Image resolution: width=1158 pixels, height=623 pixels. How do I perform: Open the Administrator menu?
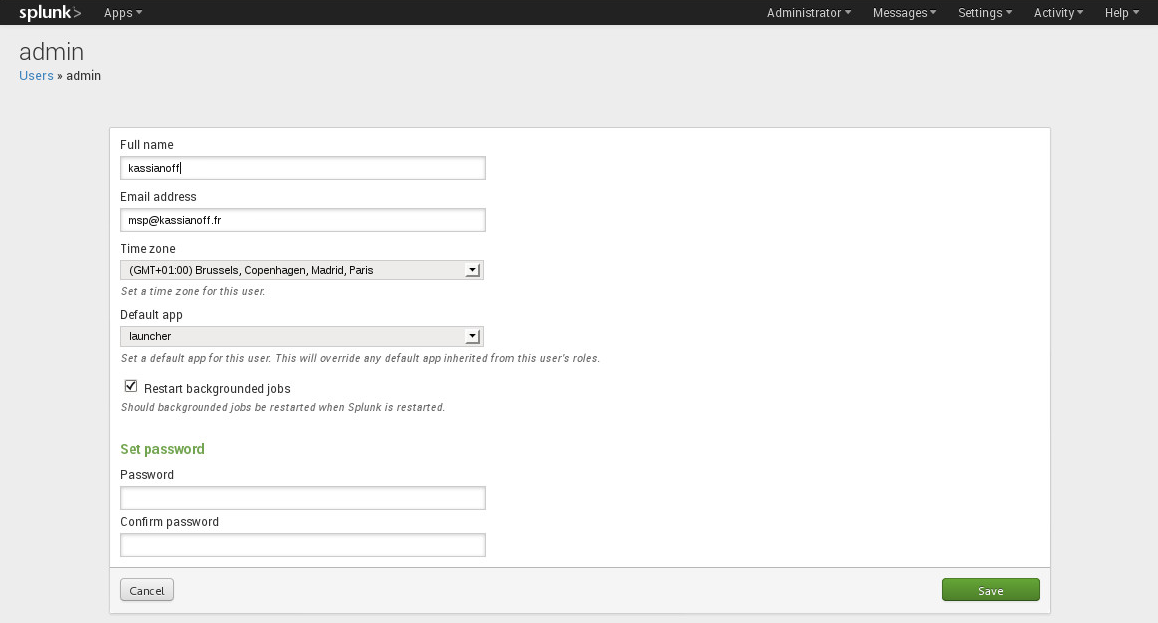[x=809, y=13]
